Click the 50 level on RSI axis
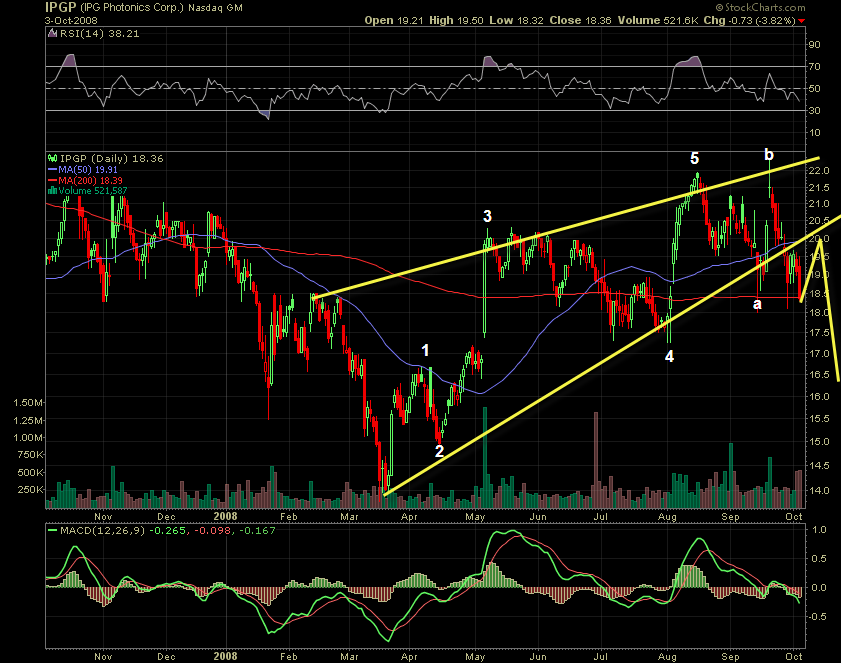 click(x=814, y=89)
